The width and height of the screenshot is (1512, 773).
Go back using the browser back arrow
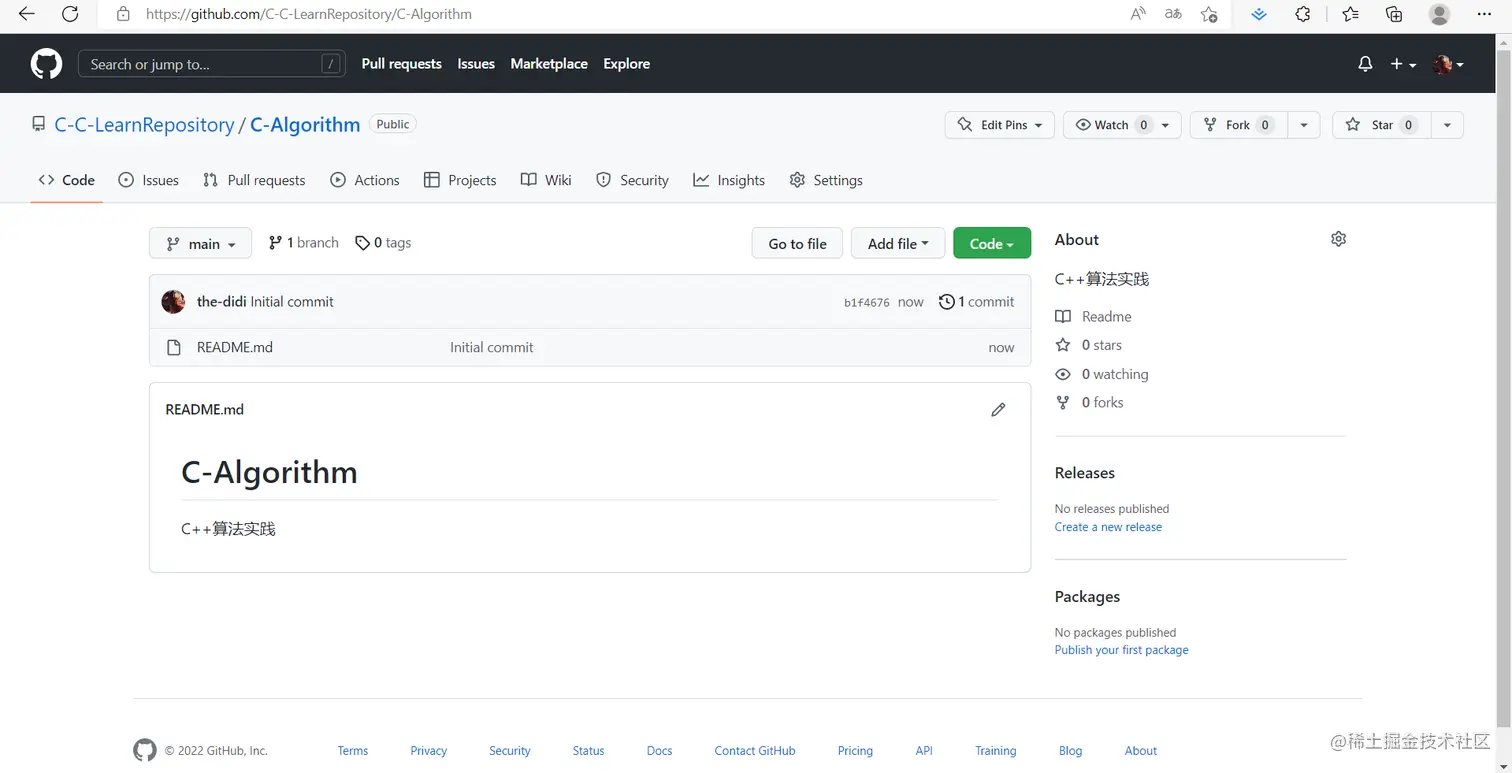(27, 14)
